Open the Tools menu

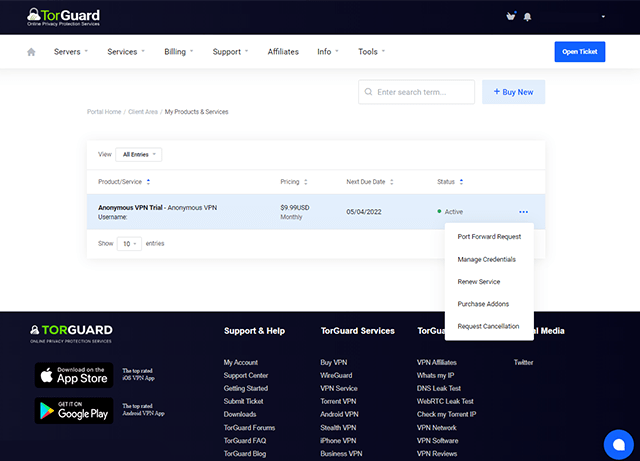coord(371,52)
